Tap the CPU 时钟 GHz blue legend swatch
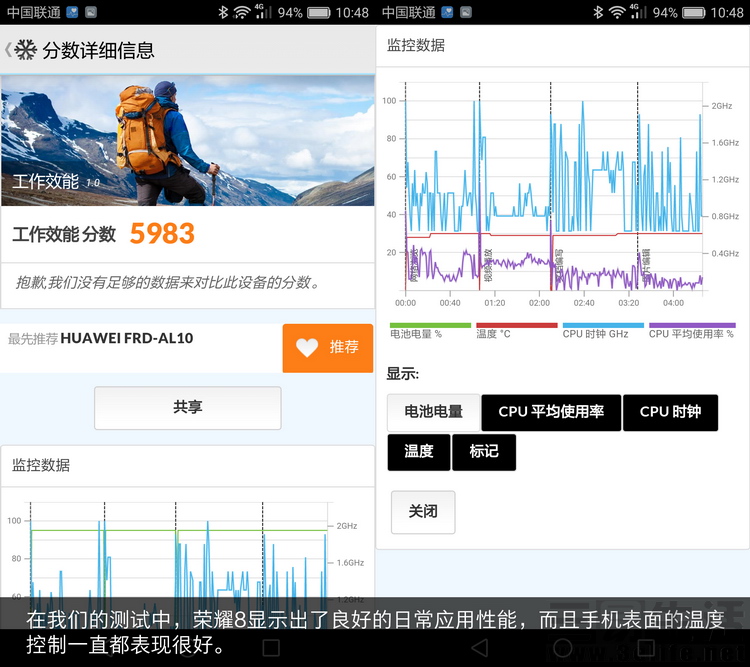The width and height of the screenshot is (750, 667). (603, 325)
